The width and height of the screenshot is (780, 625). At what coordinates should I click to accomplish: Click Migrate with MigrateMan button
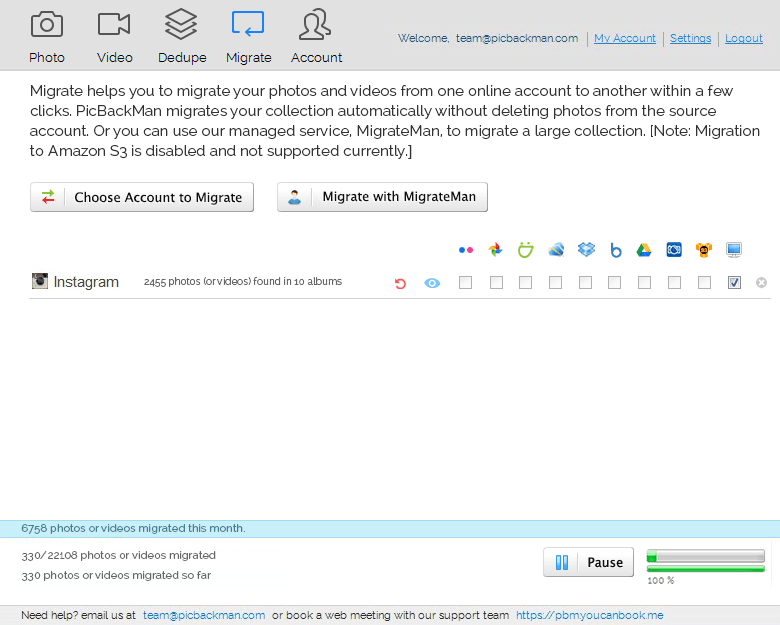click(x=382, y=197)
